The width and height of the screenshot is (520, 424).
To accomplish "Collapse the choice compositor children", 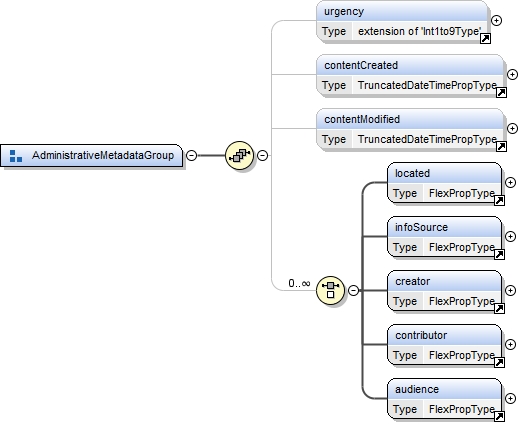I will coord(354,290).
